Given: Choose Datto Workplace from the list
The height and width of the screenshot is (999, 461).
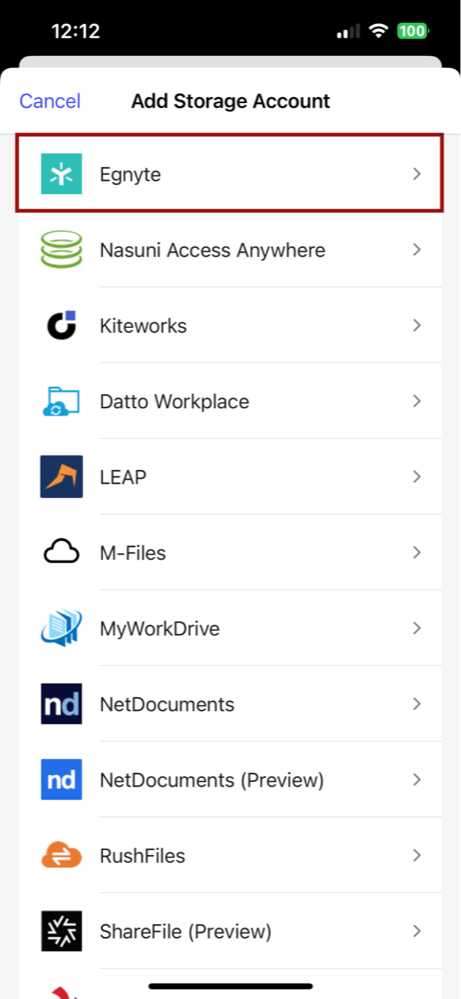Looking at the screenshot, I should tap(230, 401).
